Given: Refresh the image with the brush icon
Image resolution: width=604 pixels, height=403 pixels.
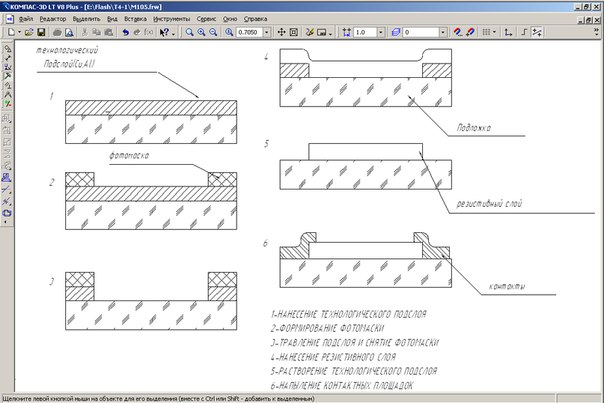Looking at the screenshot, I should tap(310, 32).
